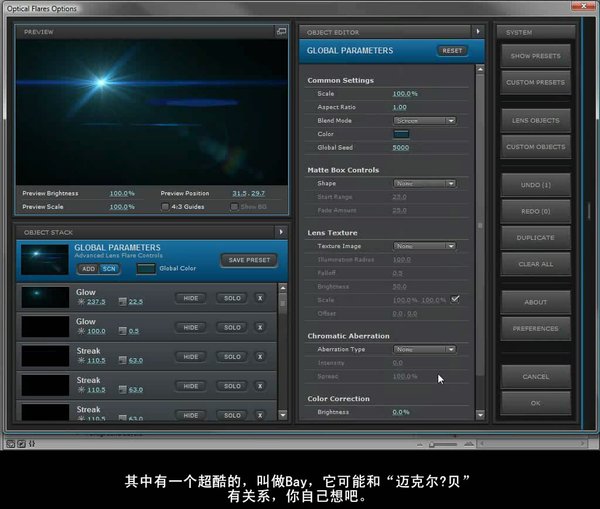Viewport: 600px width, 509px height.
Task: Click the scale icon on second Glow
Action: (x=121, y=331)
